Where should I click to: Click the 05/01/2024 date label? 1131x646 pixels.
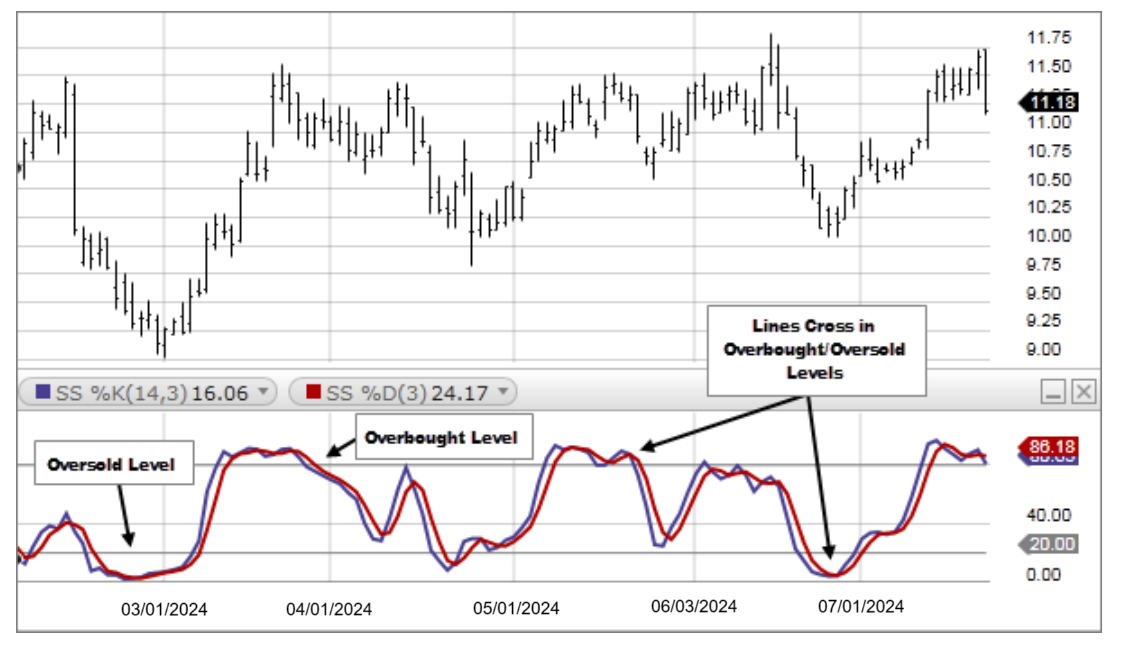point(517,608)
